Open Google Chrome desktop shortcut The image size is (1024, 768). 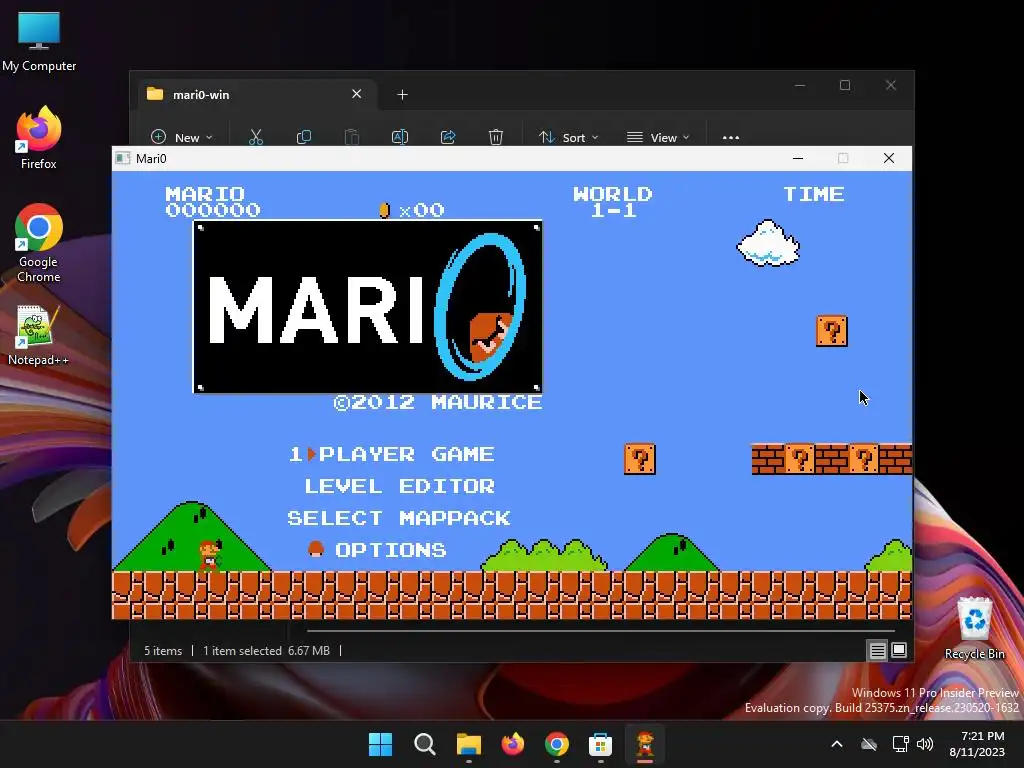[39, 244]
